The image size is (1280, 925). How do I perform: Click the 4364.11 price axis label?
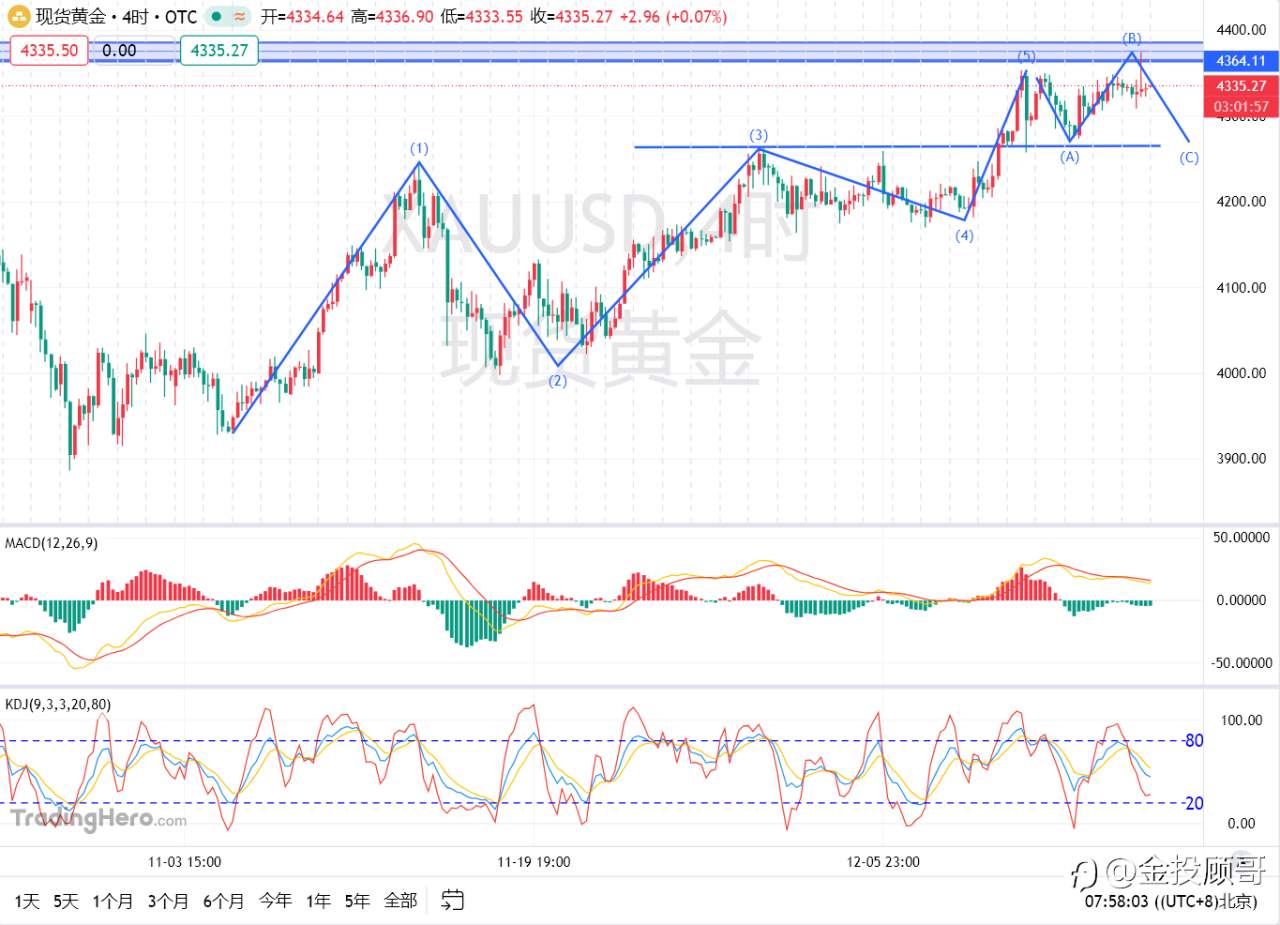pos(1241,61)
